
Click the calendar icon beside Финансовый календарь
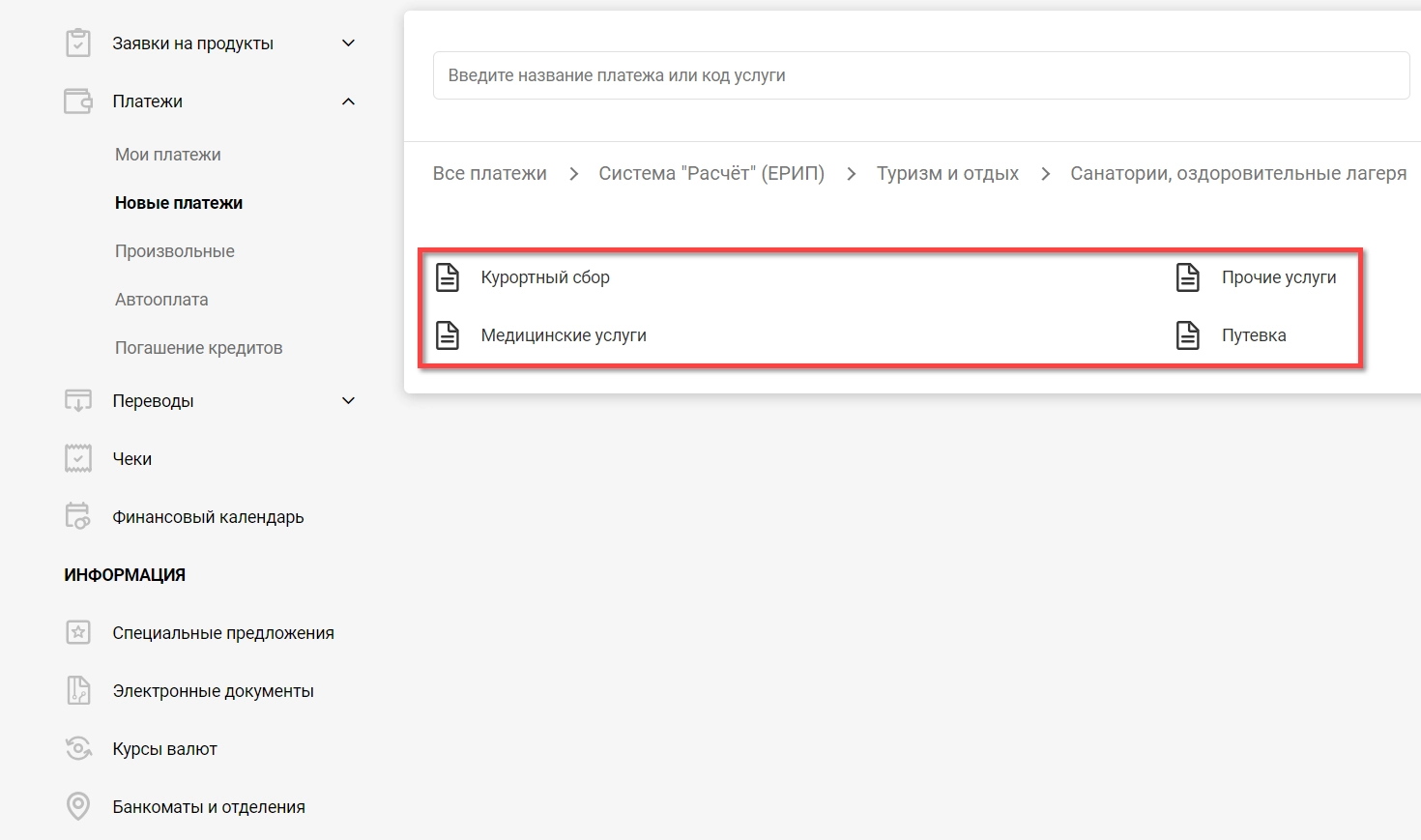[x=78, y=516]
